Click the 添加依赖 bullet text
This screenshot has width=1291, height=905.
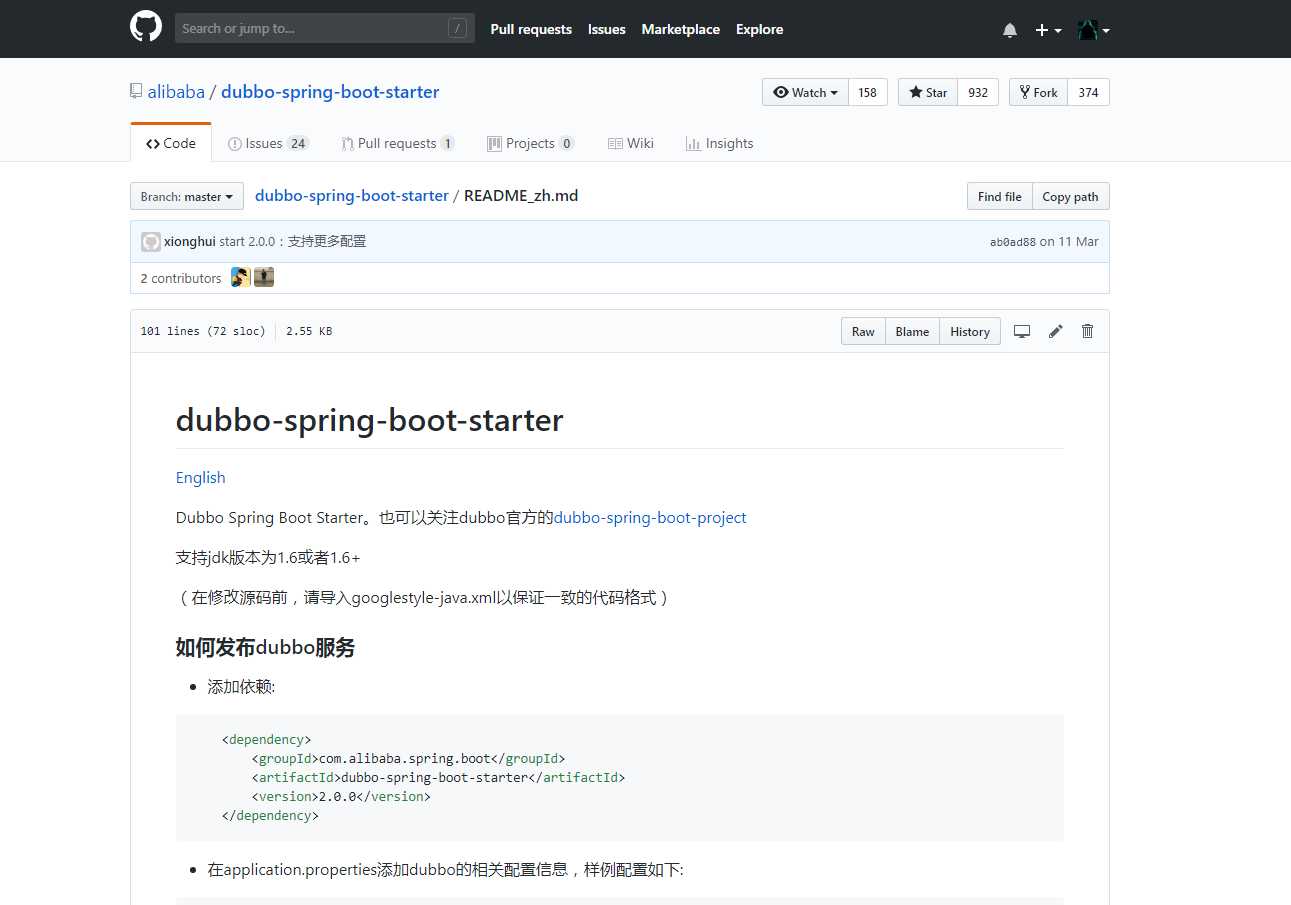point(241,687)
